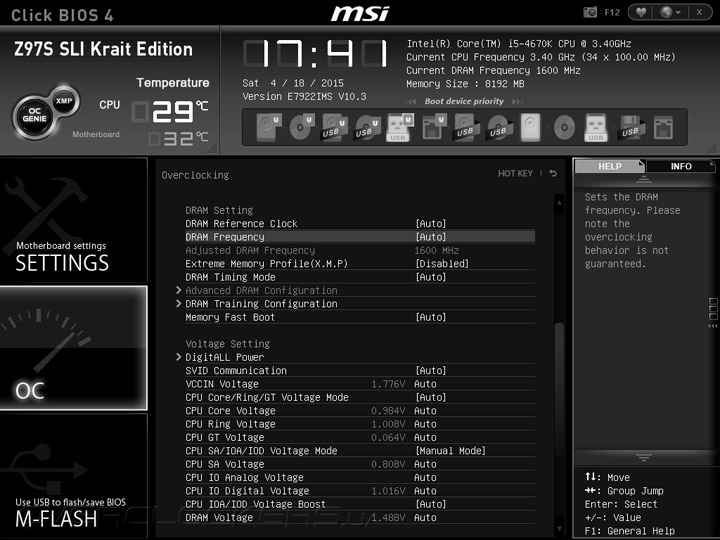Click left arrows beside Boot device priority
The image size is (720, 540).
tap(411, 101)
